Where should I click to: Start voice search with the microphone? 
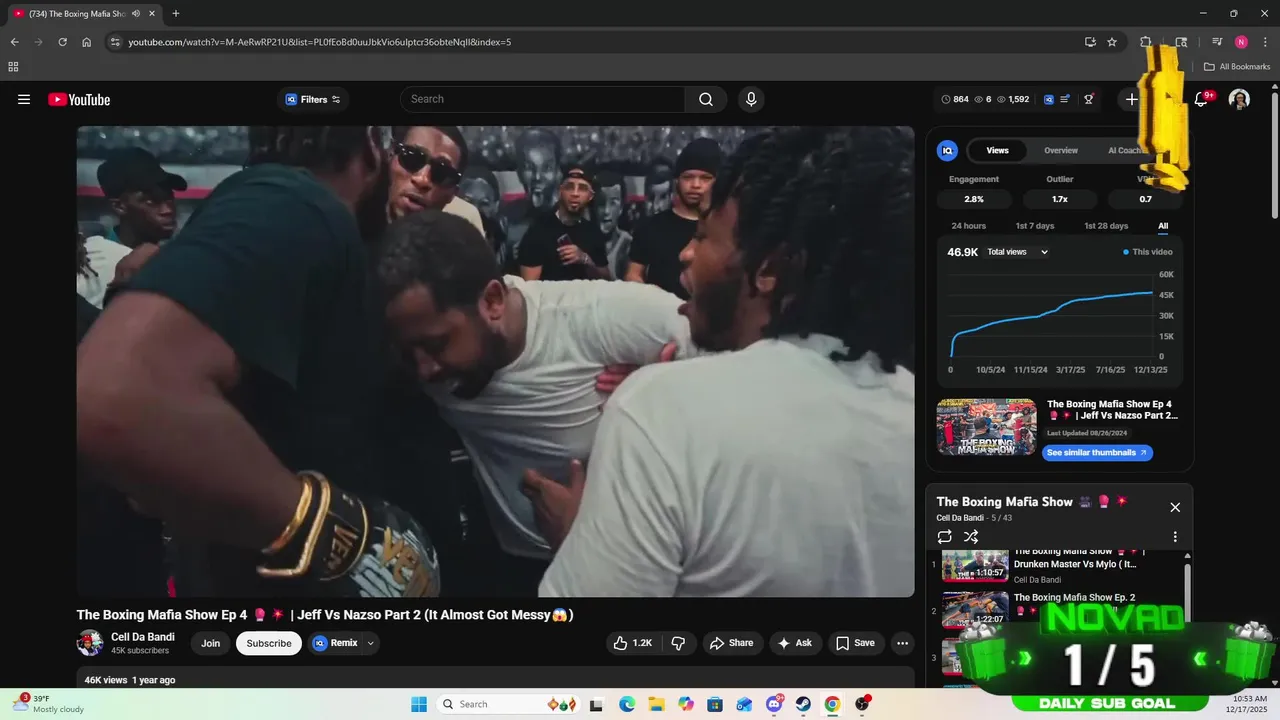[751, 99]
